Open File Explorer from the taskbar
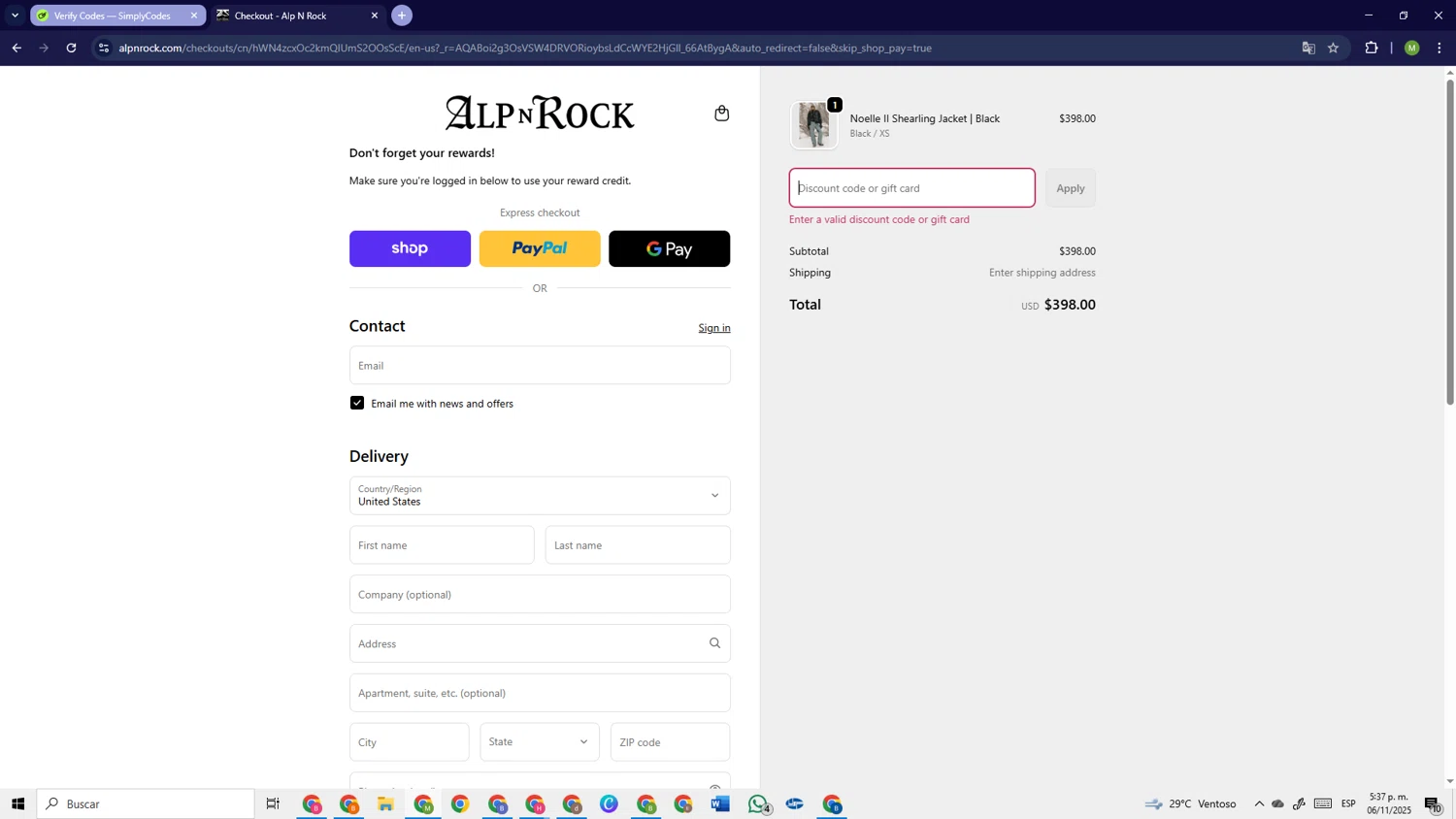This screenshot has width=1456, height=819. point(385,803)
